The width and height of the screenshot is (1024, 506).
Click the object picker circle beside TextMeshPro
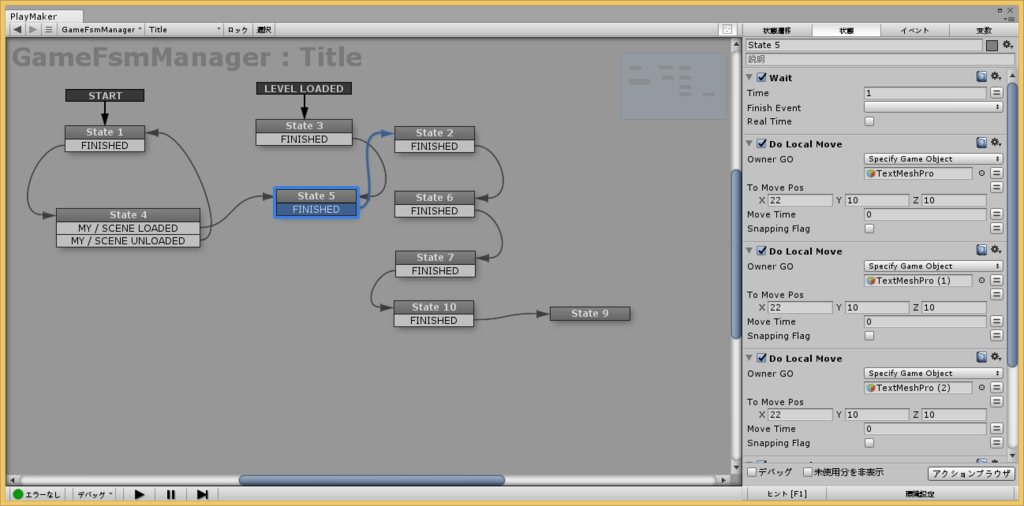coord(982,174)
